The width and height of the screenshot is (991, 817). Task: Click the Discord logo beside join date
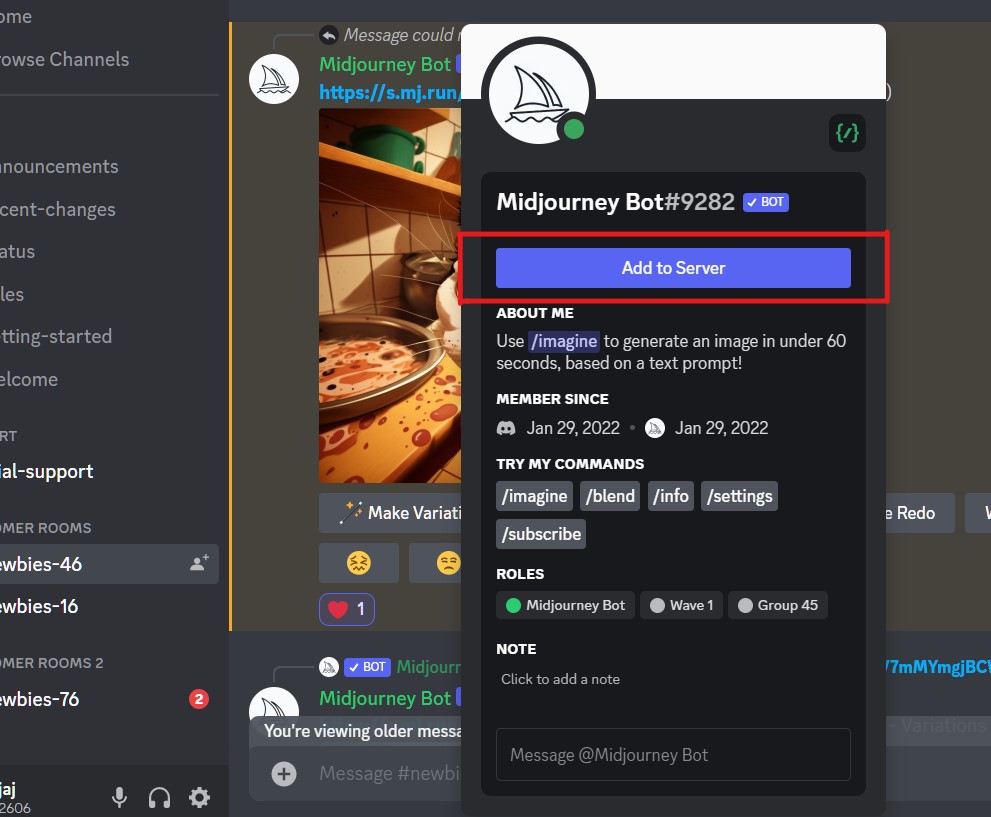pos(506,428)
